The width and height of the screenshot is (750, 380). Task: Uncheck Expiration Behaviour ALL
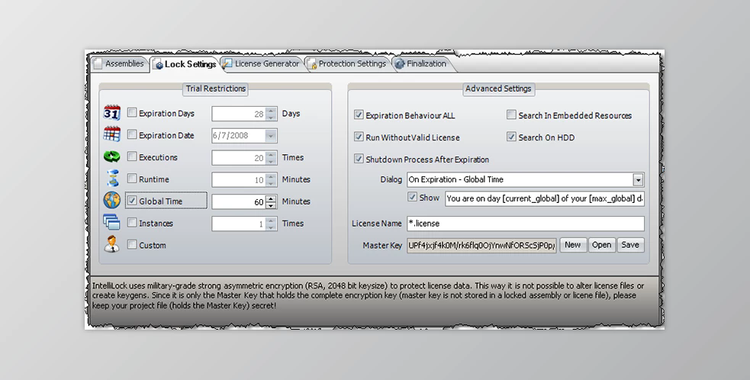359,115
